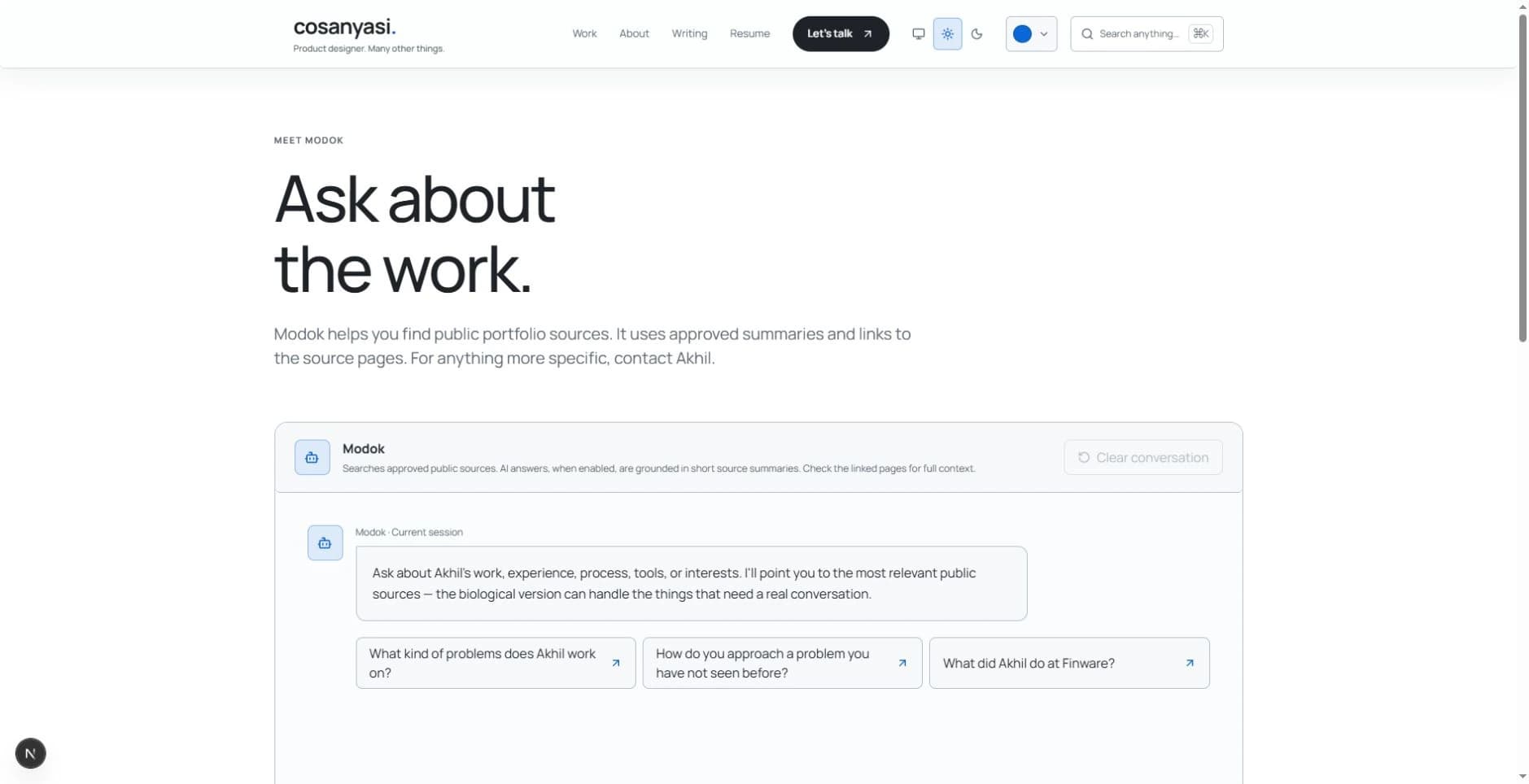Click the Clear conversation button
Viewport: 1529px width, 784px height.
point(1142,457)
